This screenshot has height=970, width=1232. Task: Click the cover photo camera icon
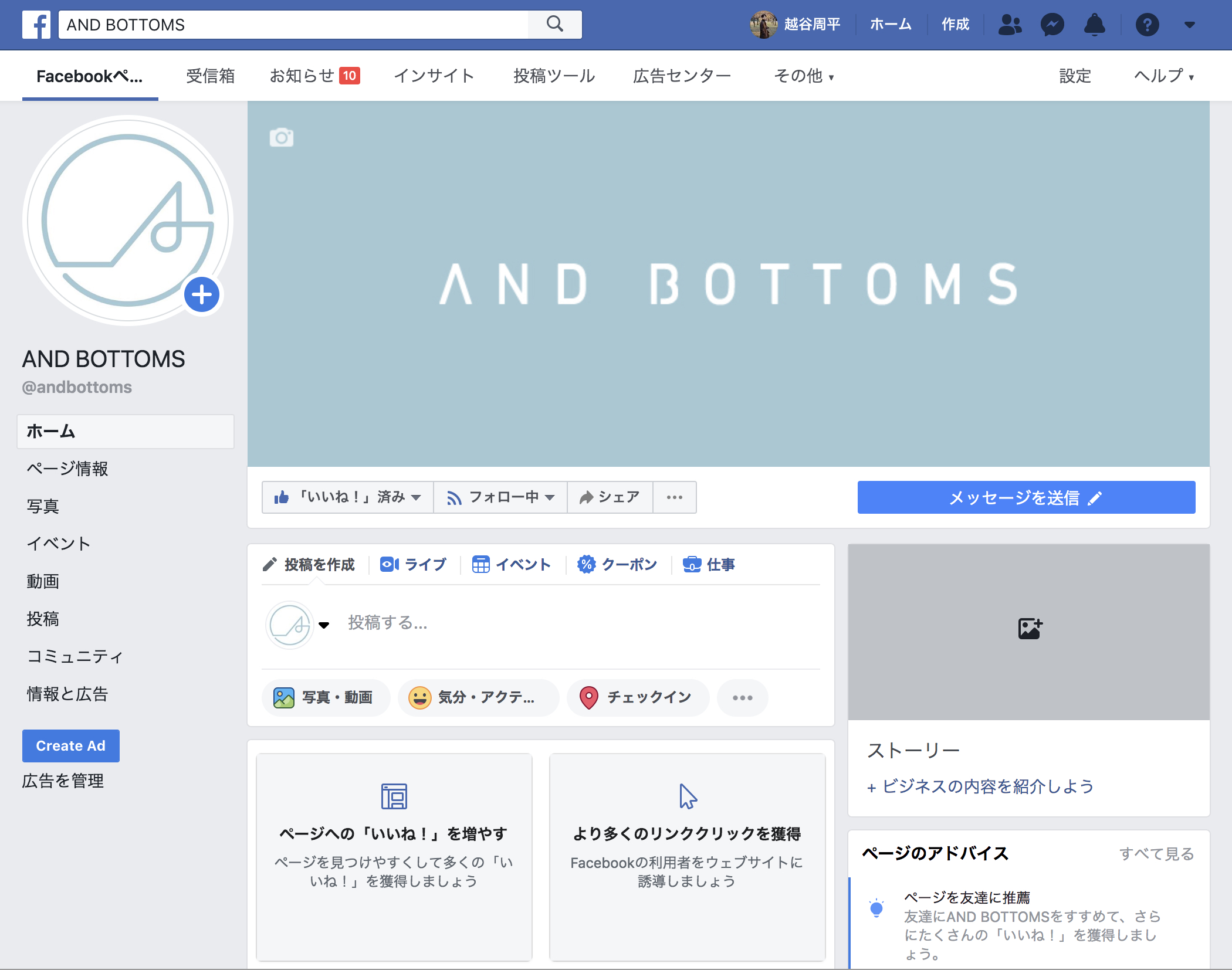click(x=282, y=137)
